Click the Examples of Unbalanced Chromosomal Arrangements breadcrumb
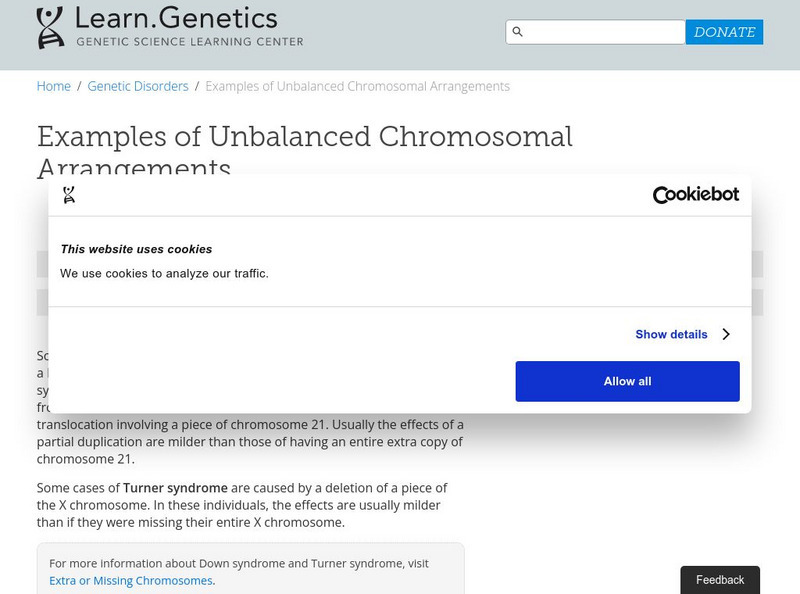 click(356, 86)
